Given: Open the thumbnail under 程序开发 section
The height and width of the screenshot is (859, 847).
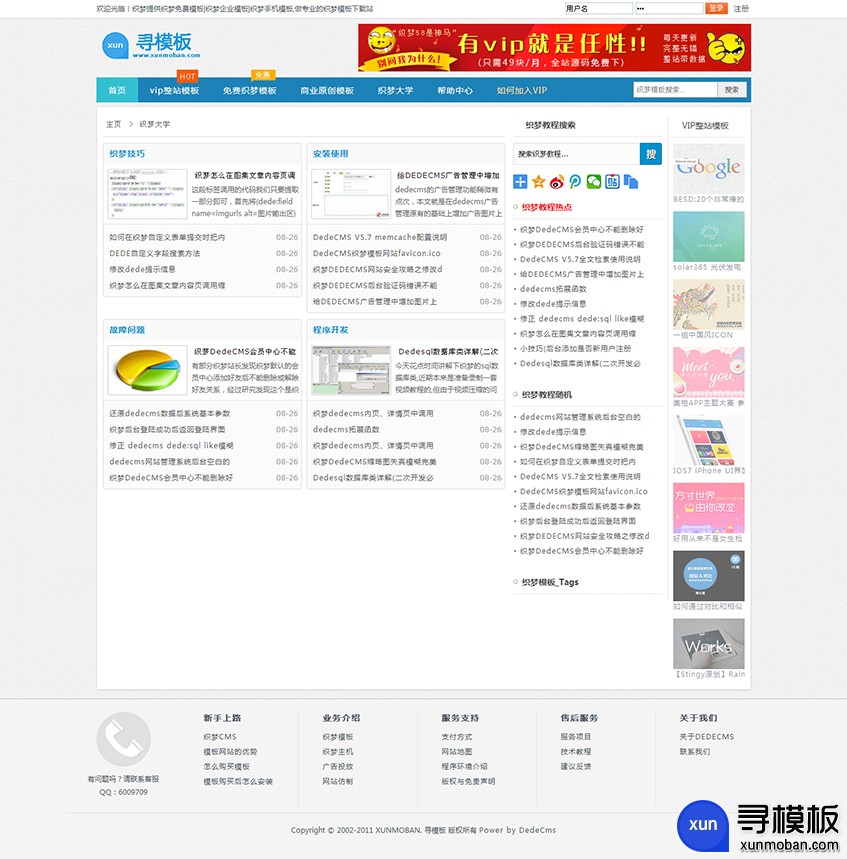Looking at the screenshot, I should (351, 370).
